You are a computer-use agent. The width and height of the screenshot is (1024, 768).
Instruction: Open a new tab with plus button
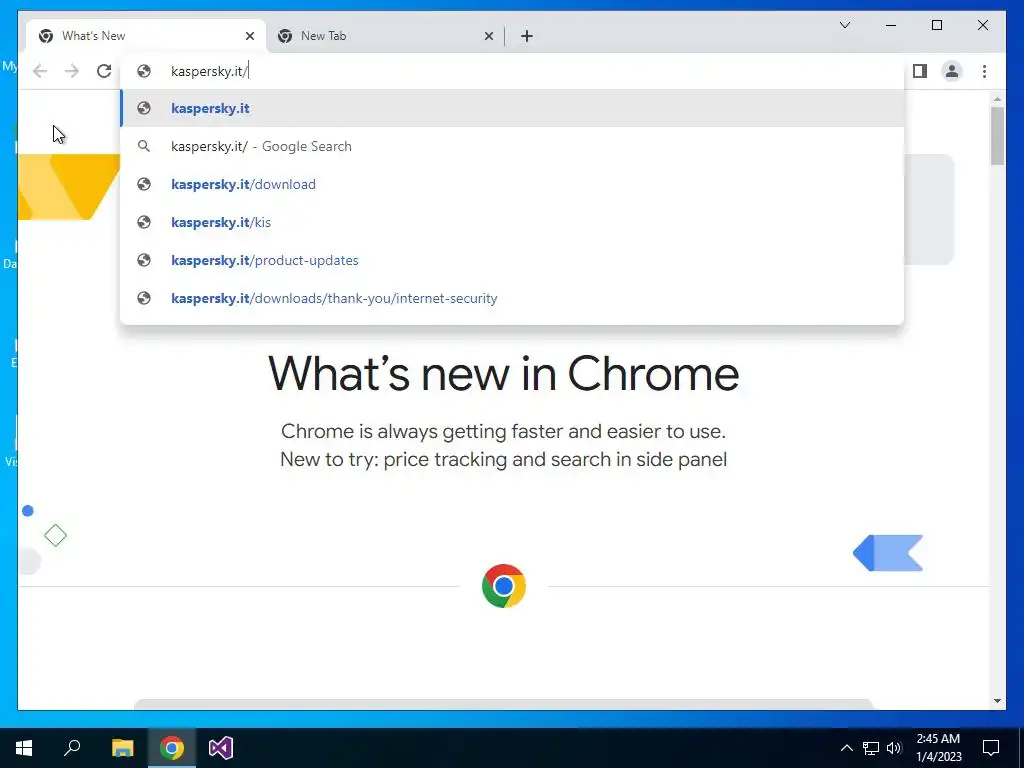tap(527, 36)
